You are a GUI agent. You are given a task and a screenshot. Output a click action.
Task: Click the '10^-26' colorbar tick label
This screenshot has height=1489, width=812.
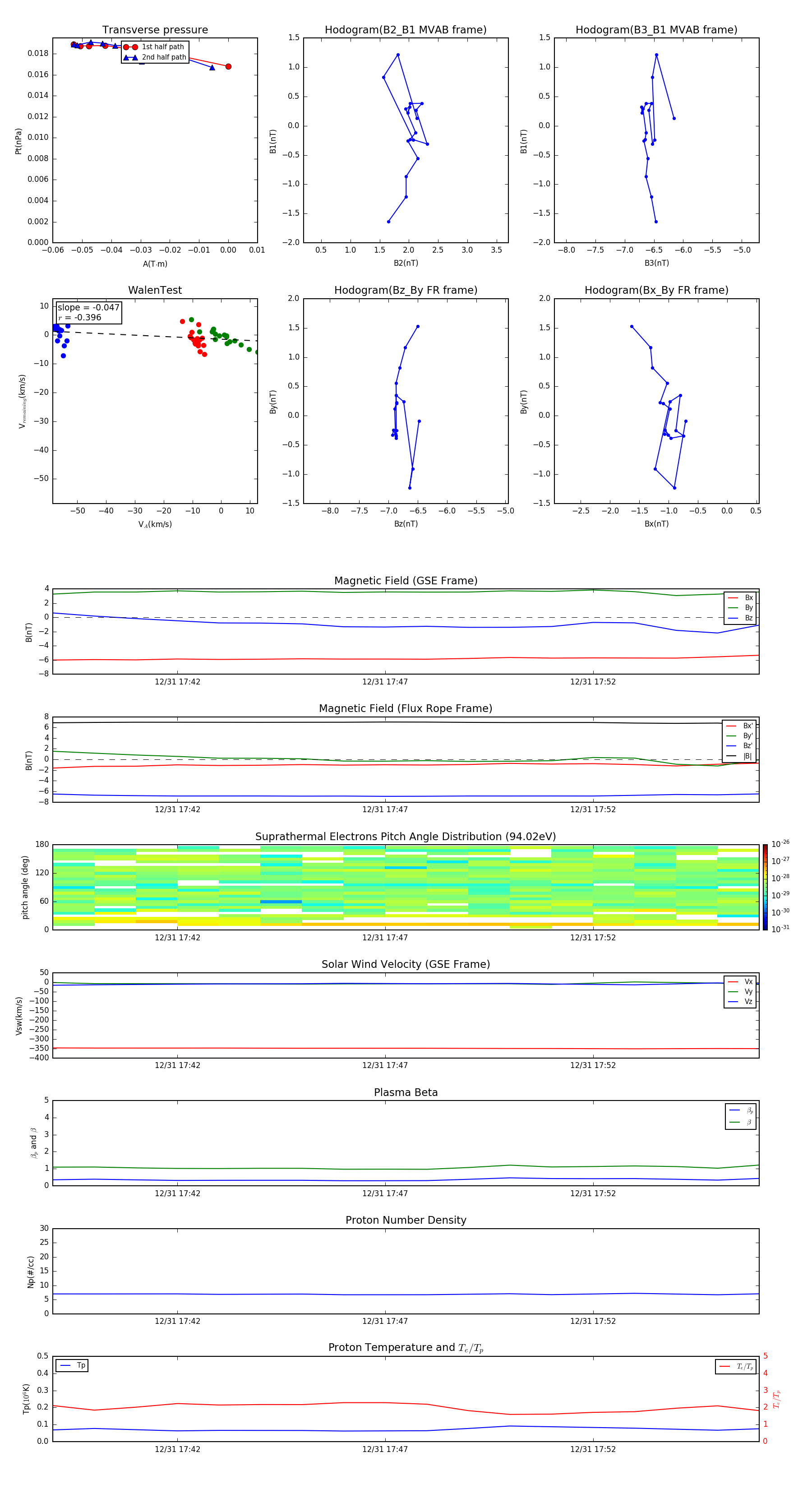pos(780,844)
